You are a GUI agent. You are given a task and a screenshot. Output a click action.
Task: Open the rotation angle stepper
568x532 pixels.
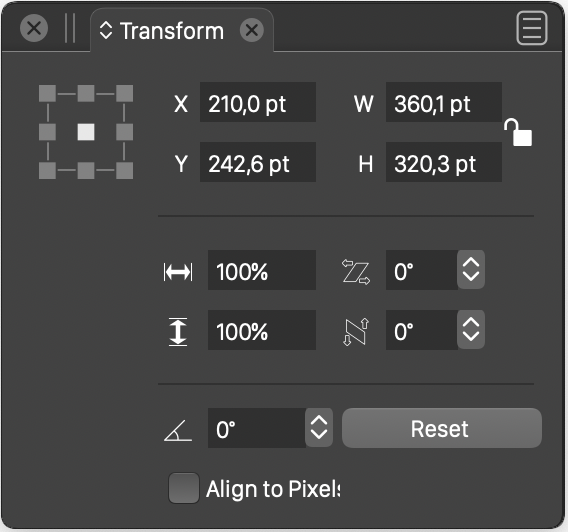point(319,428)
